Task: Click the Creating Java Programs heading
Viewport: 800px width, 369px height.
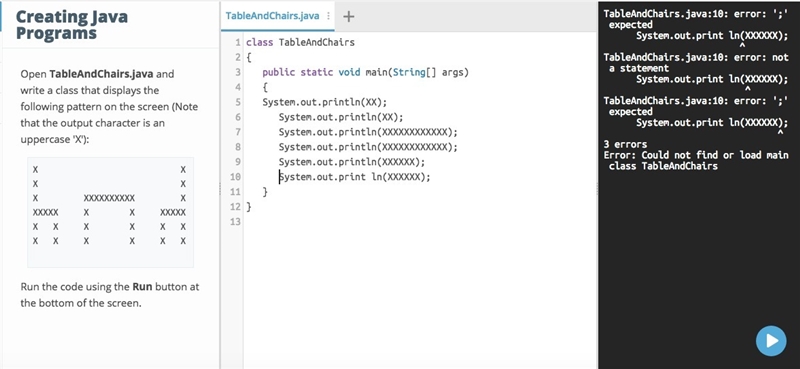Action: pyautogui.click(x=72, y=24)
